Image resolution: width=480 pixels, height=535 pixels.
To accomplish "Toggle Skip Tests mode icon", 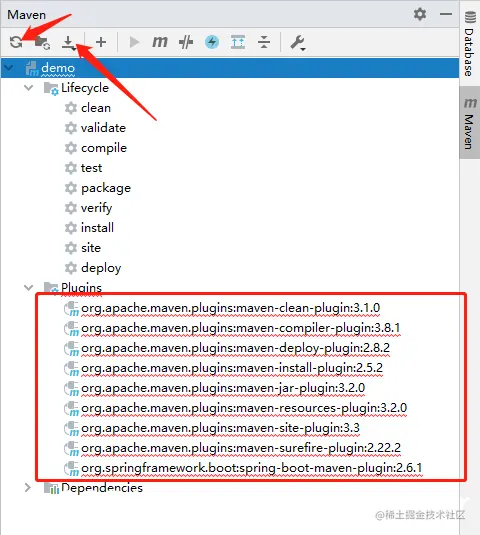I will point(186,42).
